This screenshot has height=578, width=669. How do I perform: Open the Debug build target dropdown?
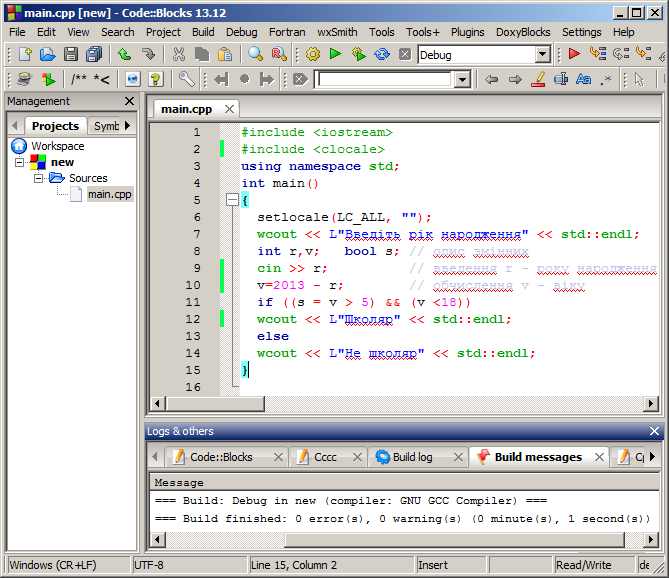(542, 55)
